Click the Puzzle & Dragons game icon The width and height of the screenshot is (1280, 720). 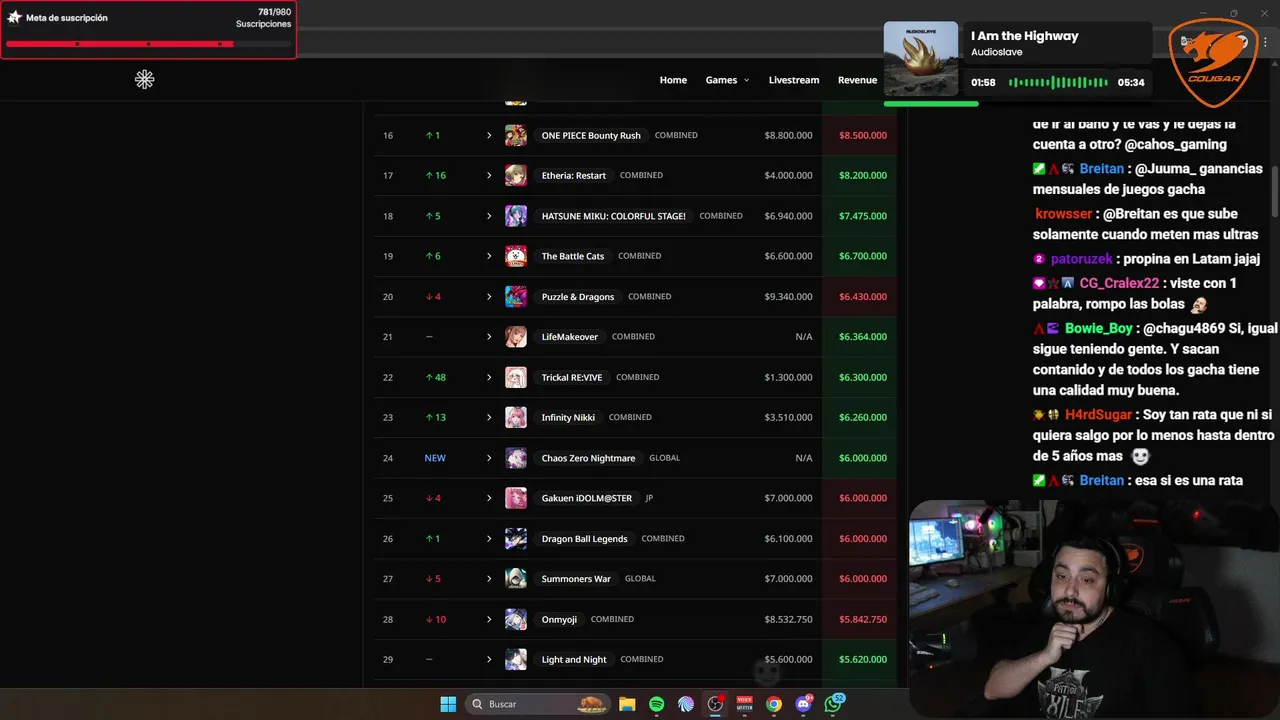click(x=516, y=296)
